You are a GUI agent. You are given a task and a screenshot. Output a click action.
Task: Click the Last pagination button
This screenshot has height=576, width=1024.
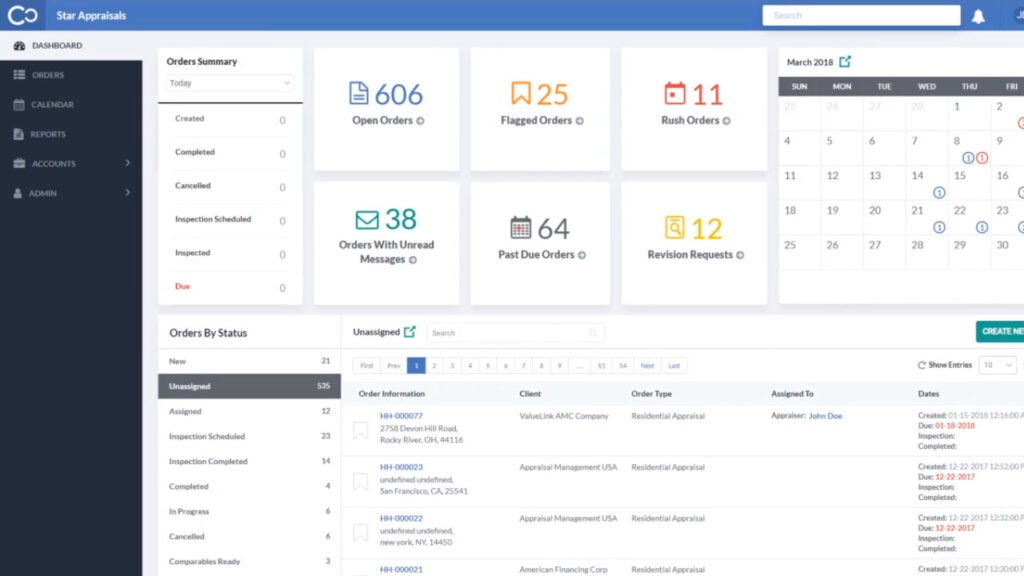click(674, 366)
